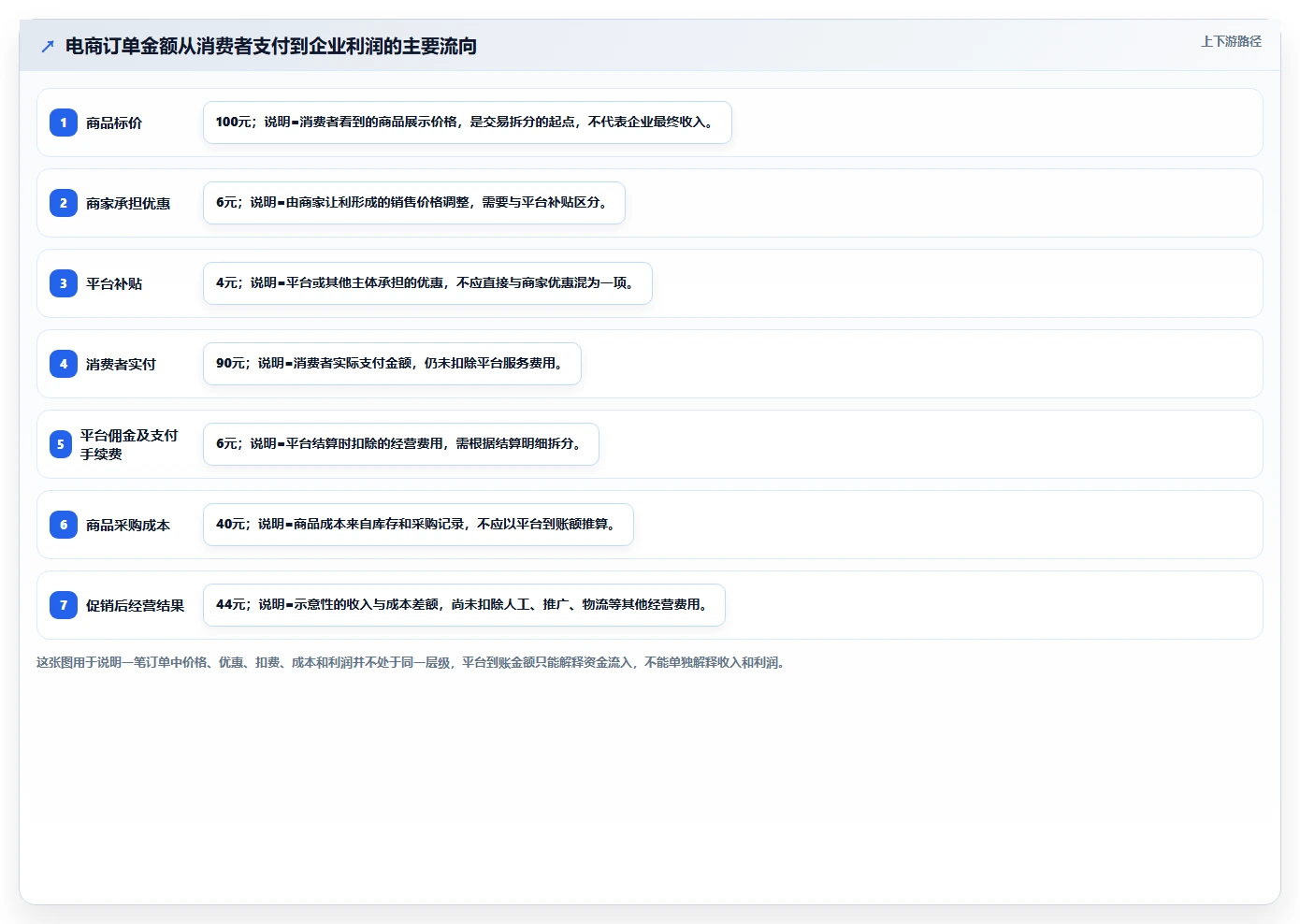Image resolution: width=1300 pixels, height=924 pixels.
Task: Select step badge 3 for 平台补贴
Action: (64, 283)
